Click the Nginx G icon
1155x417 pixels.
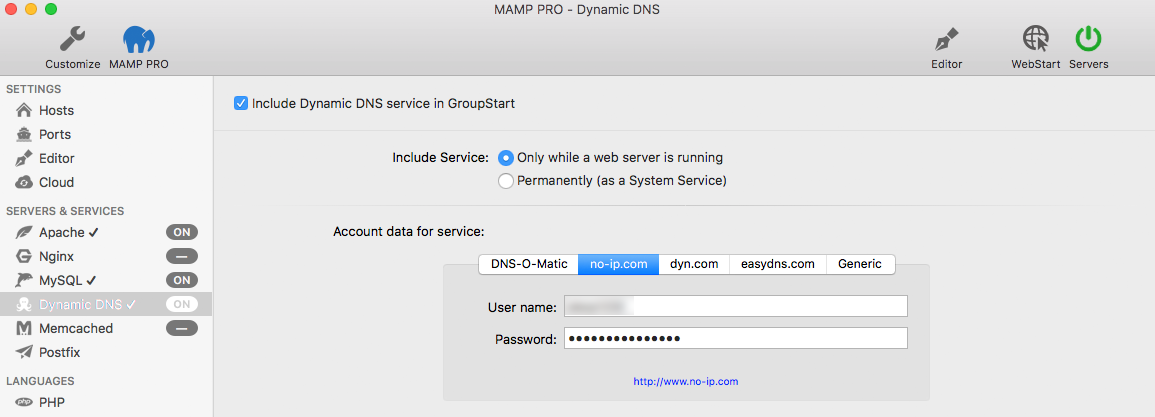point(24,256)
